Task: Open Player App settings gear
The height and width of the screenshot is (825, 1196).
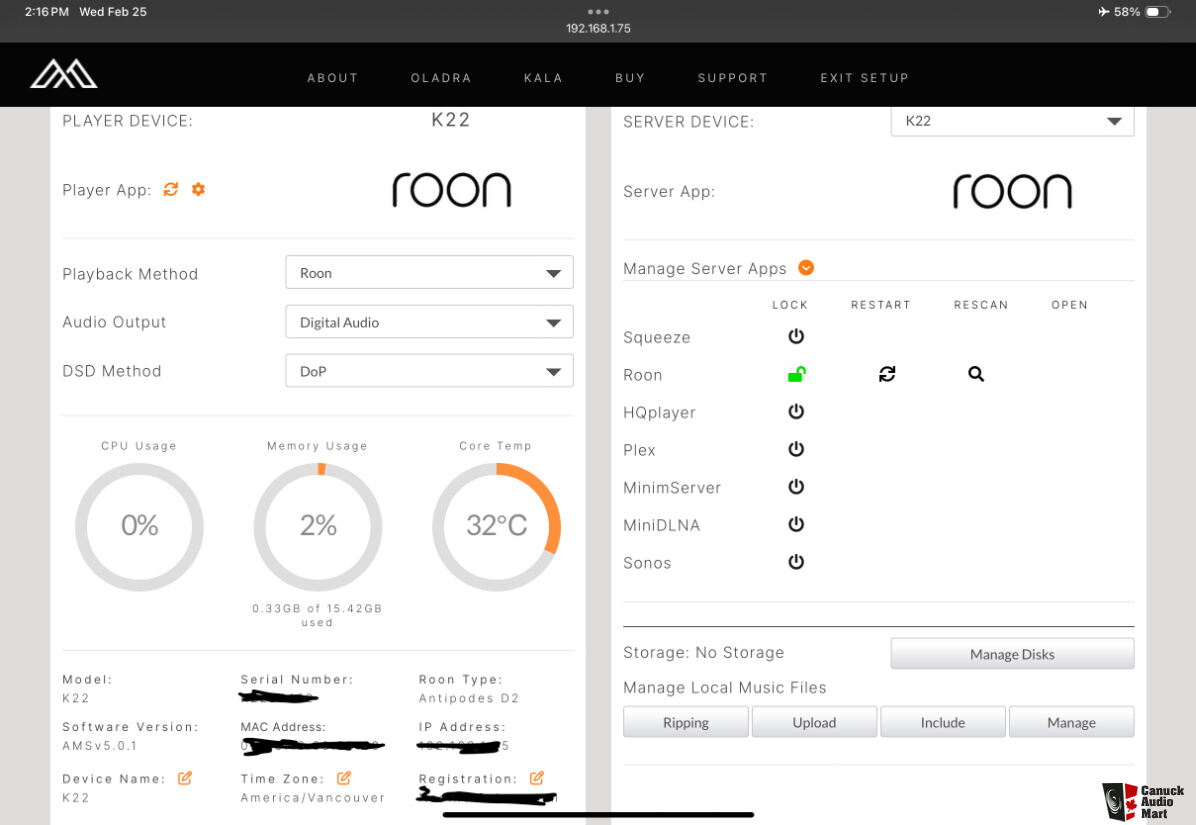Action: coord(198,189)
